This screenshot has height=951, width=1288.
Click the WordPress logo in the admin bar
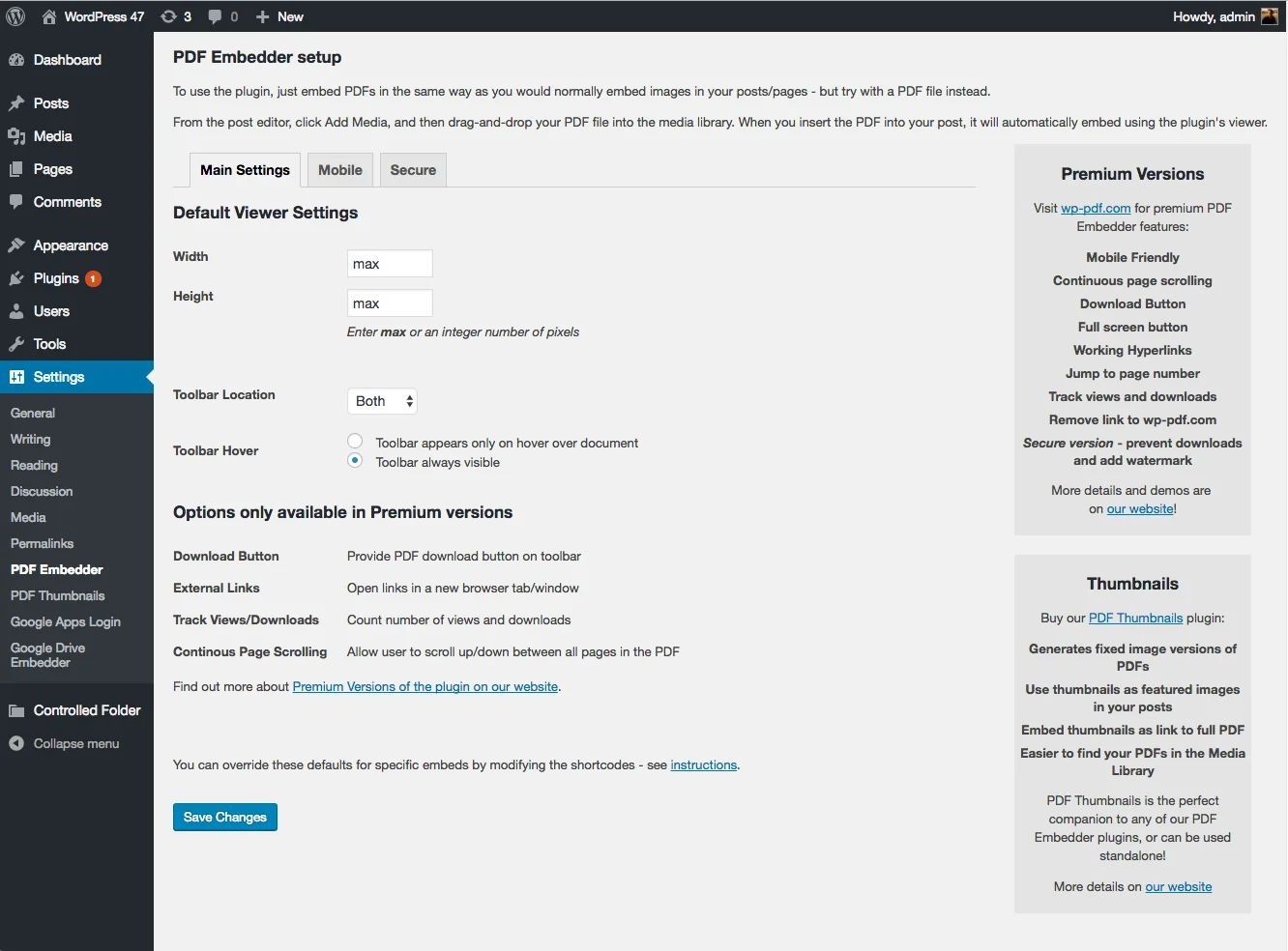tap(15, 15)
